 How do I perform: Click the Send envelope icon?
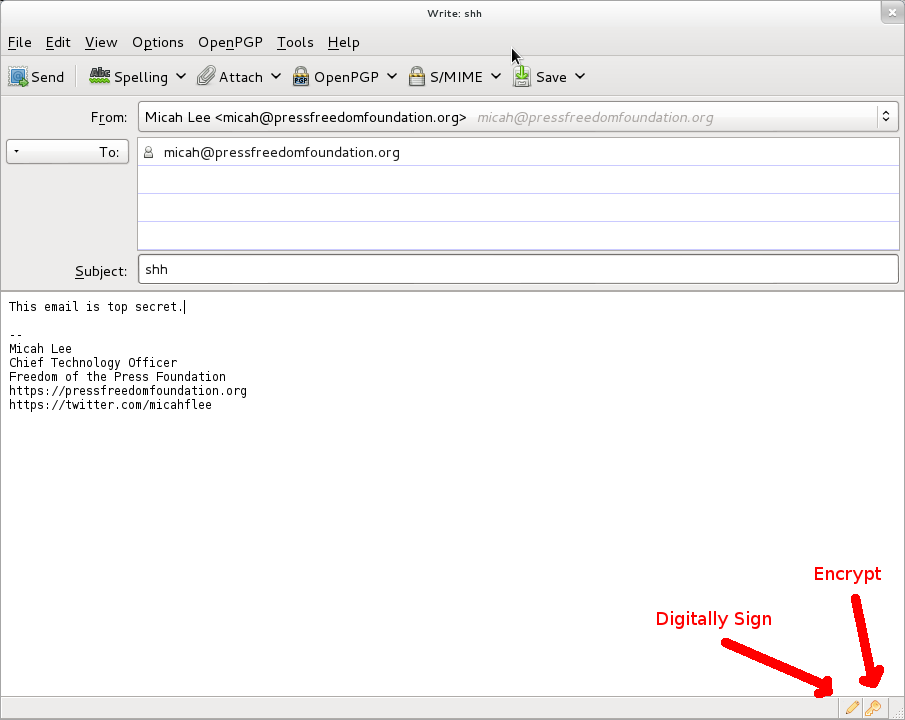click(x=18, y=77)
